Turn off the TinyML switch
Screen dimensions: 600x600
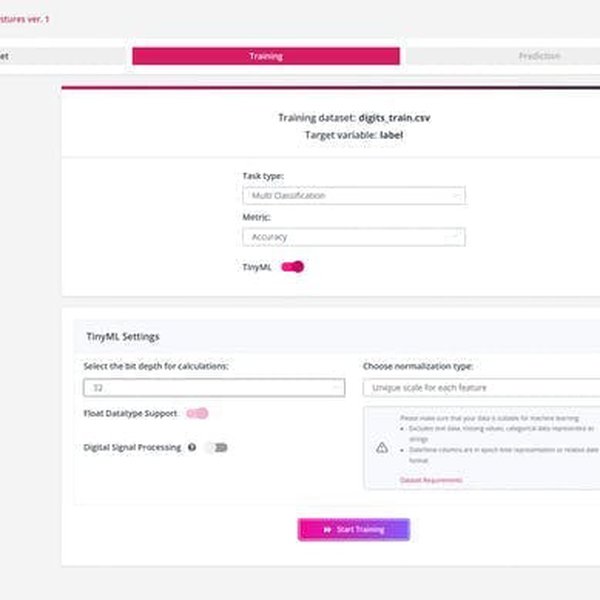pos(292,267)
